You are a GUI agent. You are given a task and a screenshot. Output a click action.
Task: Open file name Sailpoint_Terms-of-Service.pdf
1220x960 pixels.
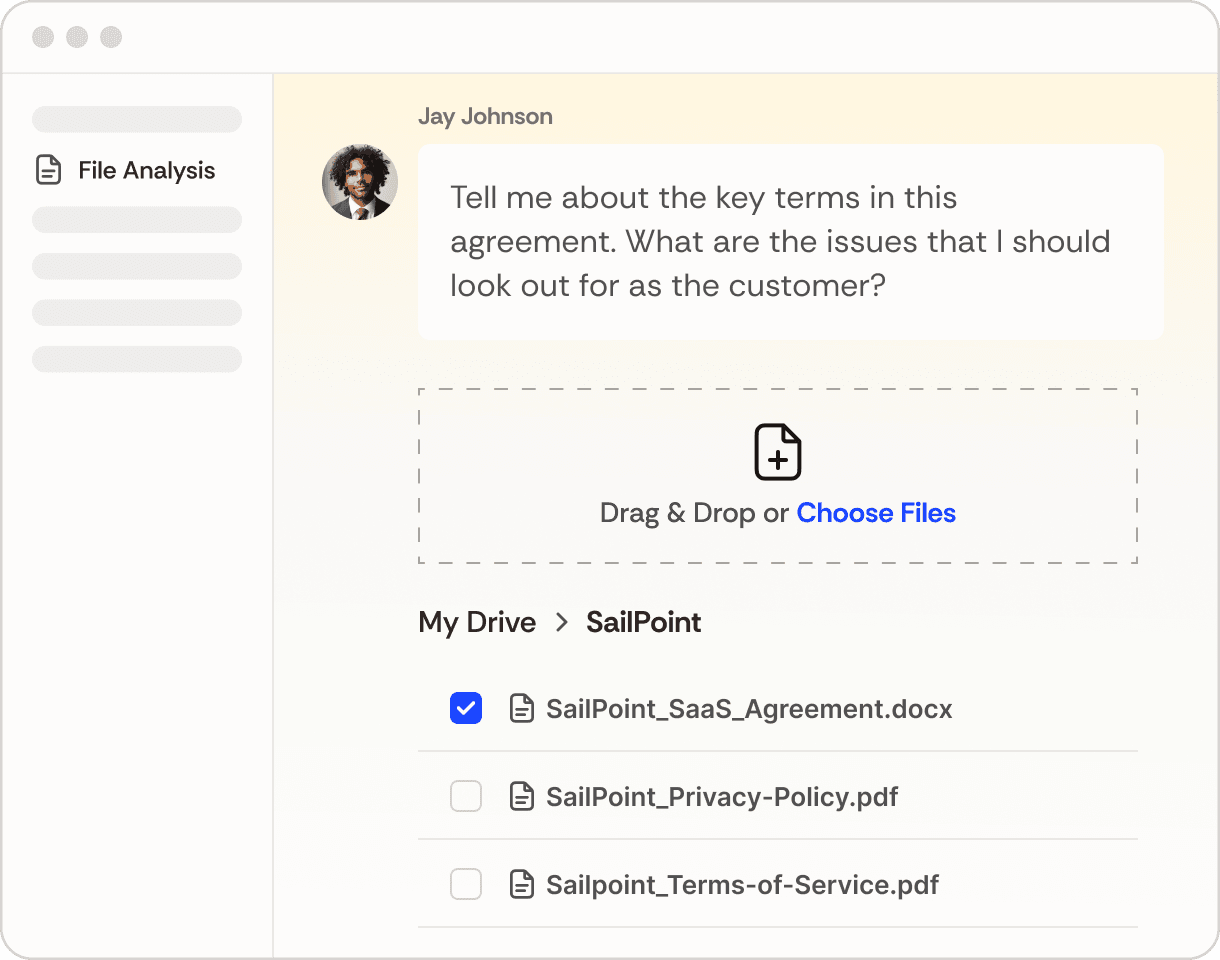click(742, 885)
